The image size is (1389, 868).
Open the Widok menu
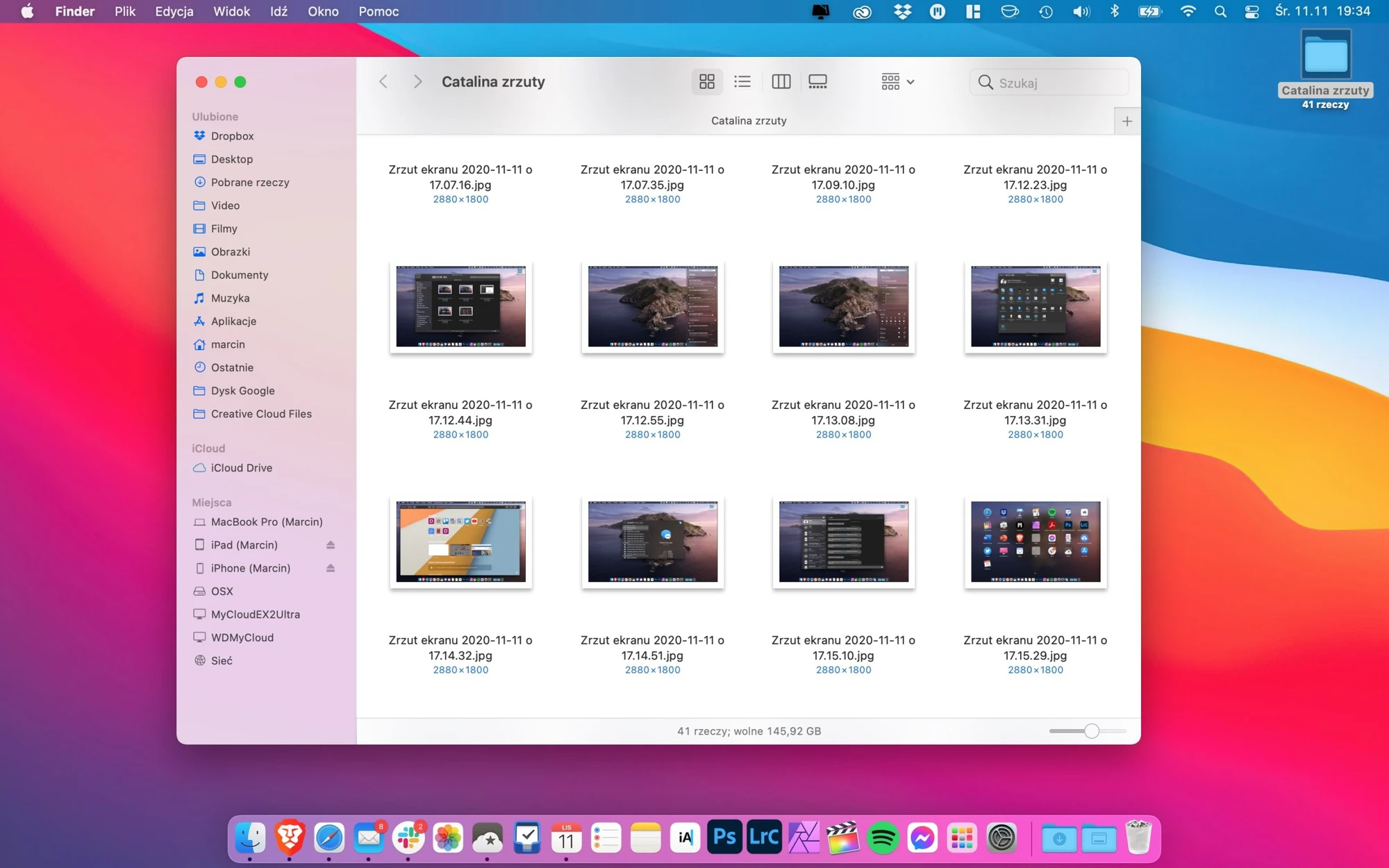point(231,11)
